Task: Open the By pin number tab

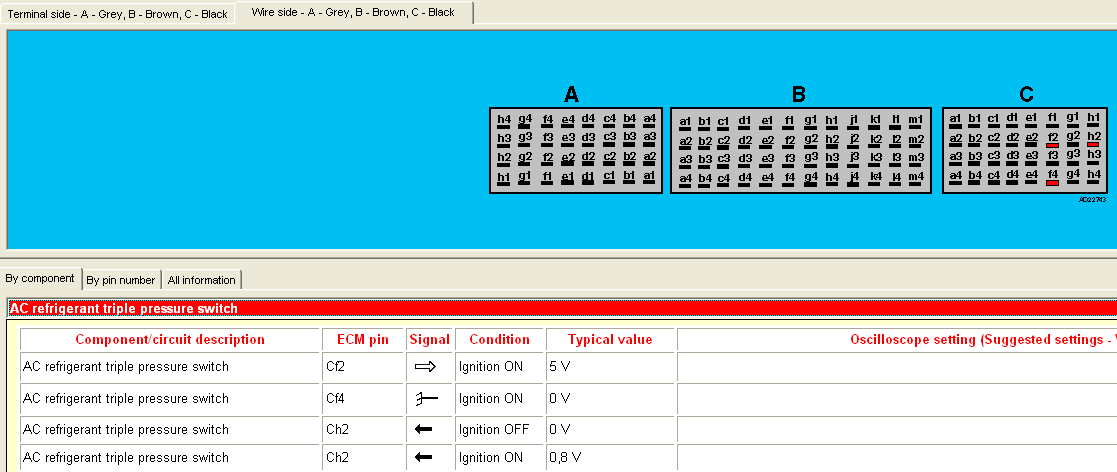Action: [121, 280]
